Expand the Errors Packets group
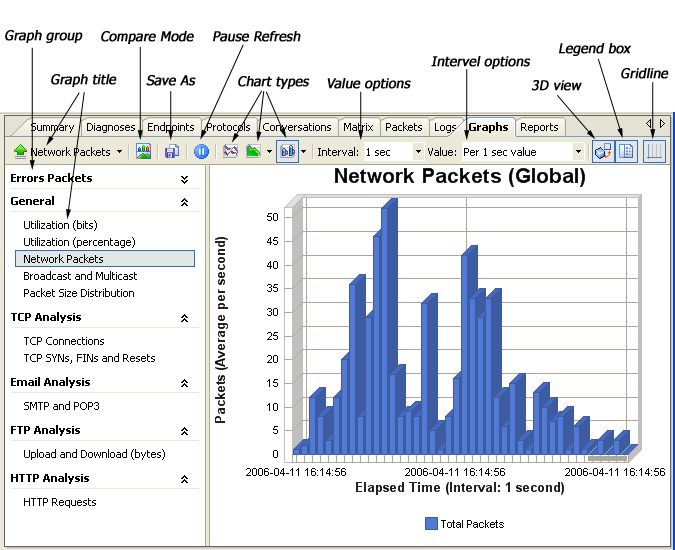 [185, 179]
